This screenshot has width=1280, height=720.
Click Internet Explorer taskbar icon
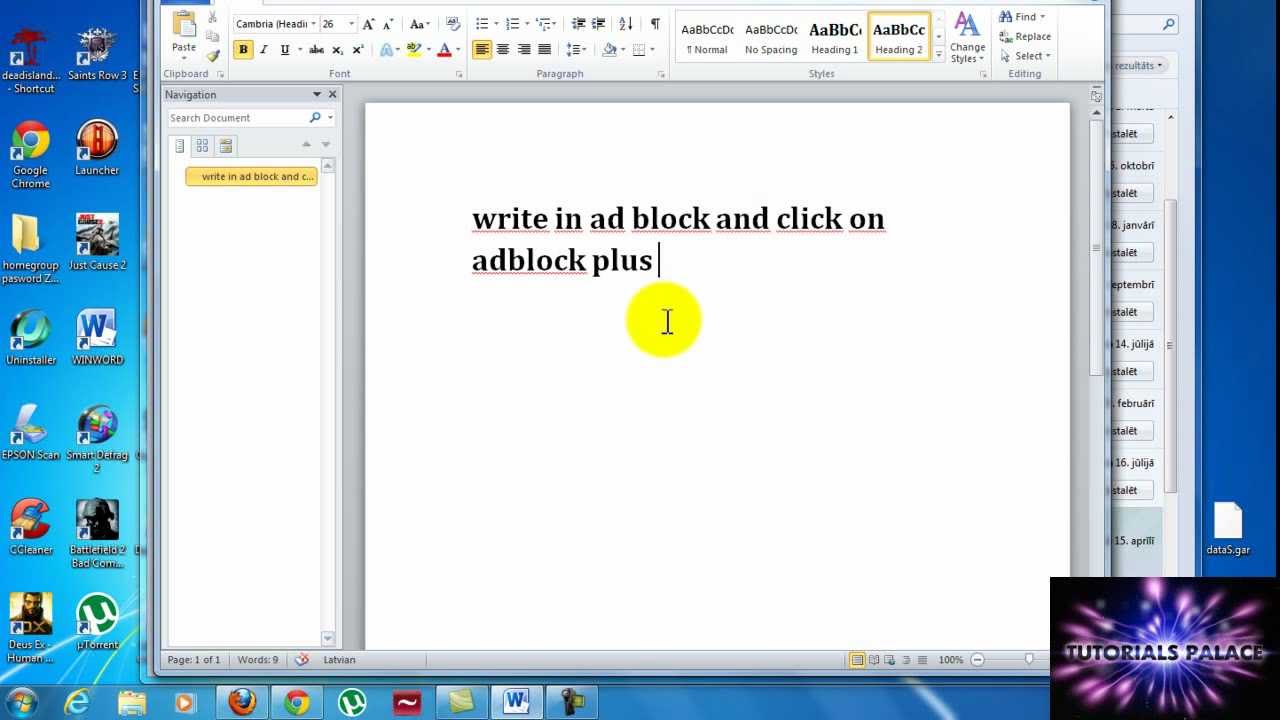pos(77,702)
